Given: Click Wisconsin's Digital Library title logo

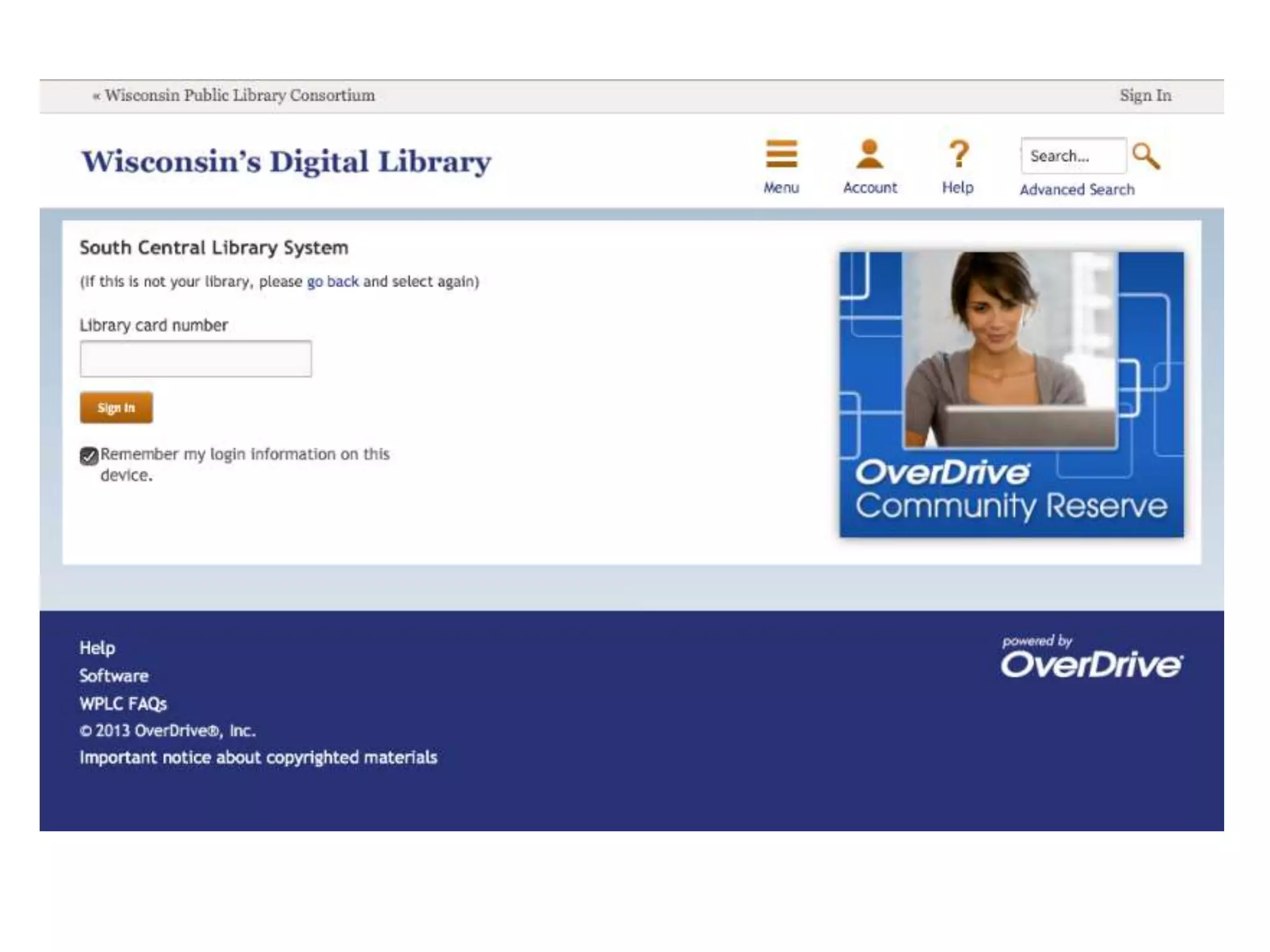Looking at the screenshot, I should [286, 162].
